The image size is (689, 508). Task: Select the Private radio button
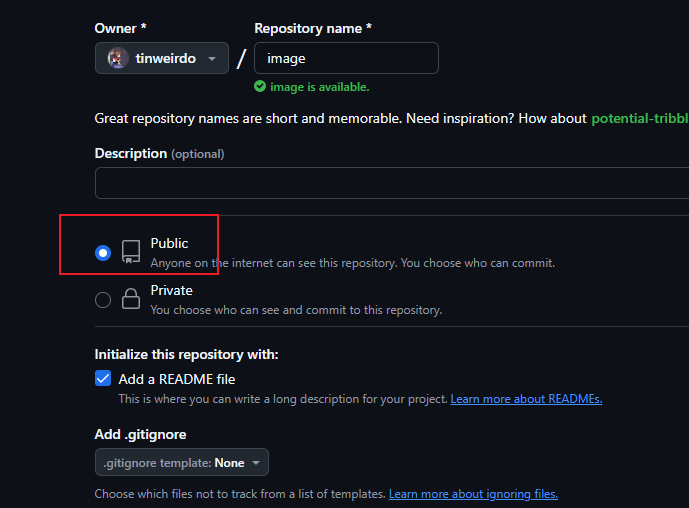click(103, 299)
